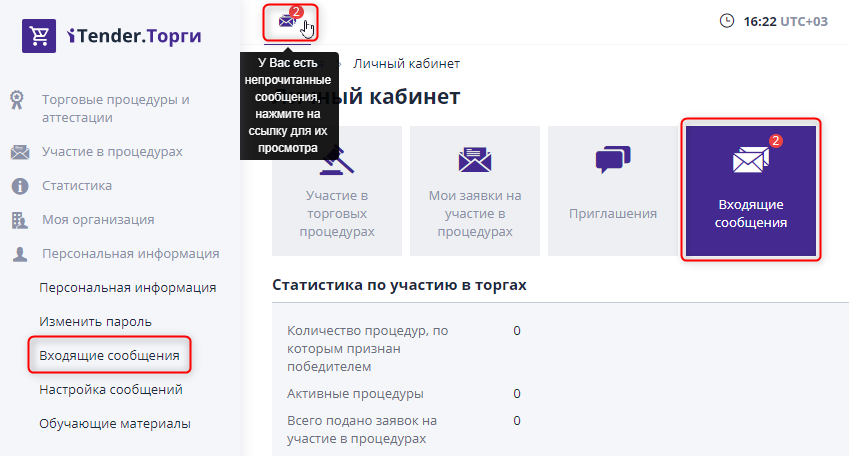Open Настройка сообщений in the sidebar
The image size is (849, 456).
point(110,390)
